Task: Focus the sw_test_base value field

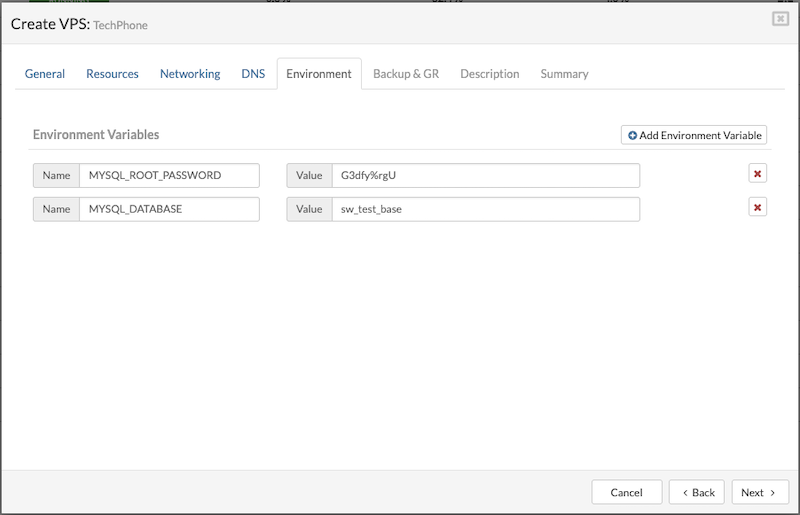Action: (485, 209)
